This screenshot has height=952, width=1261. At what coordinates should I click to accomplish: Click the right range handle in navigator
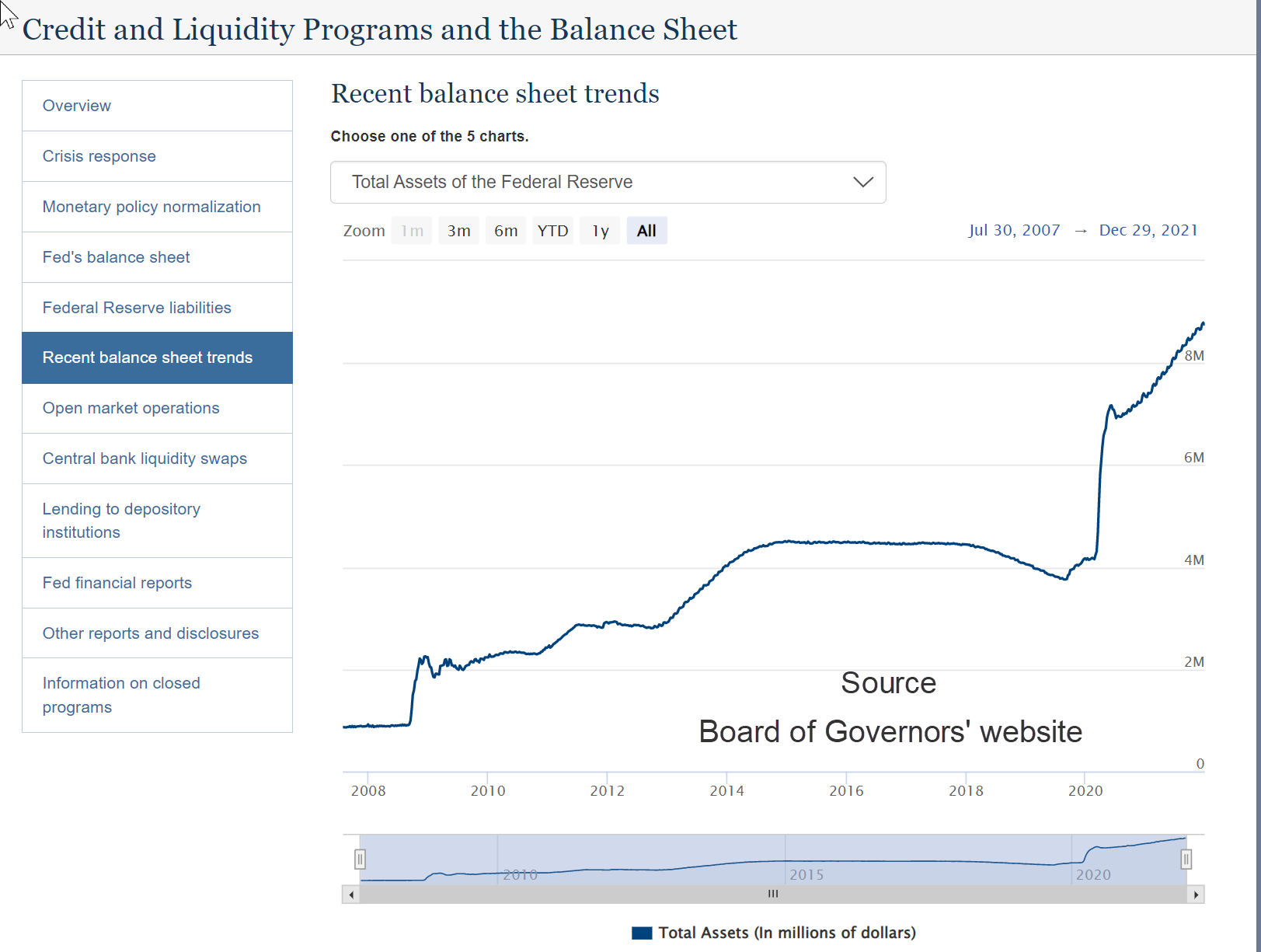(x=1186, y=859)
